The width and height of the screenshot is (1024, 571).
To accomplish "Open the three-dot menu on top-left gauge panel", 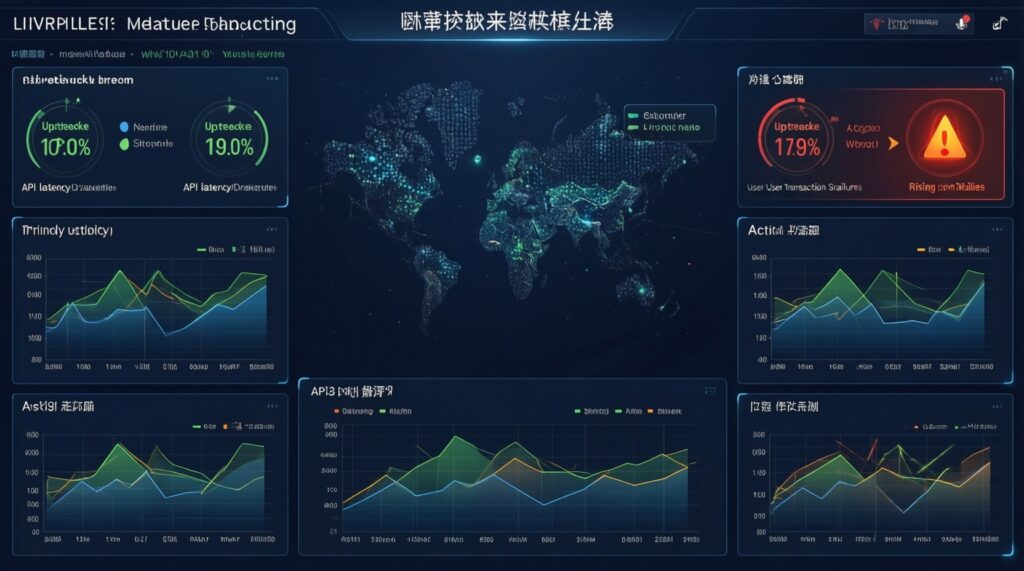I will click(272, 78).
